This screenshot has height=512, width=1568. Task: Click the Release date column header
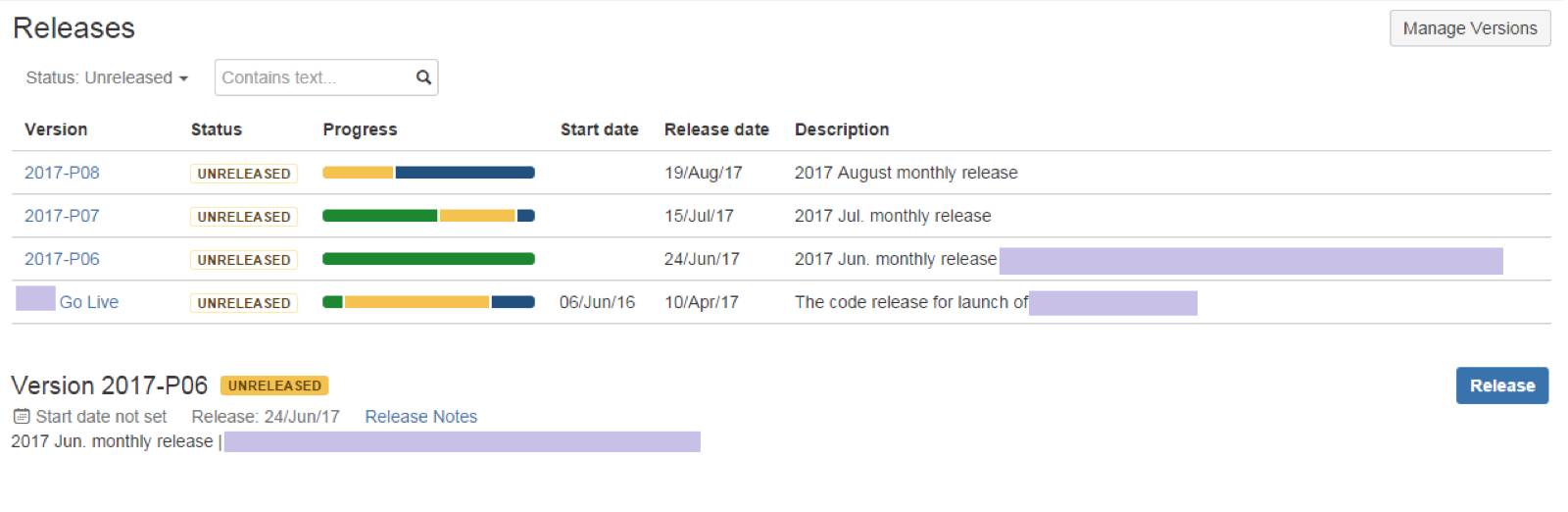tap(716, 129)
